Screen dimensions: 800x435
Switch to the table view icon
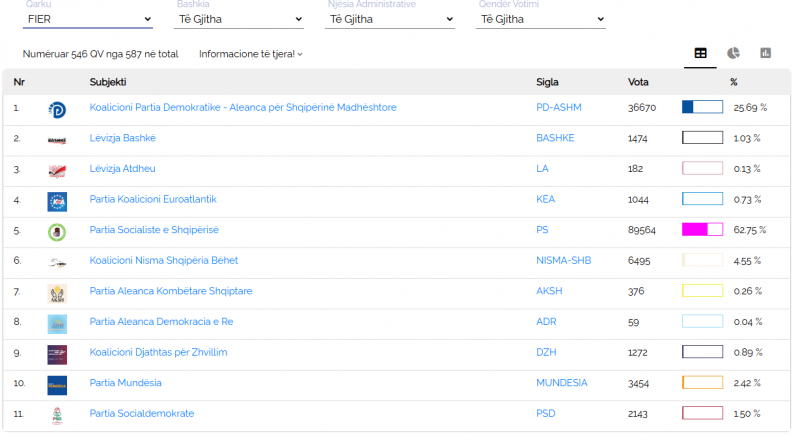700,53
